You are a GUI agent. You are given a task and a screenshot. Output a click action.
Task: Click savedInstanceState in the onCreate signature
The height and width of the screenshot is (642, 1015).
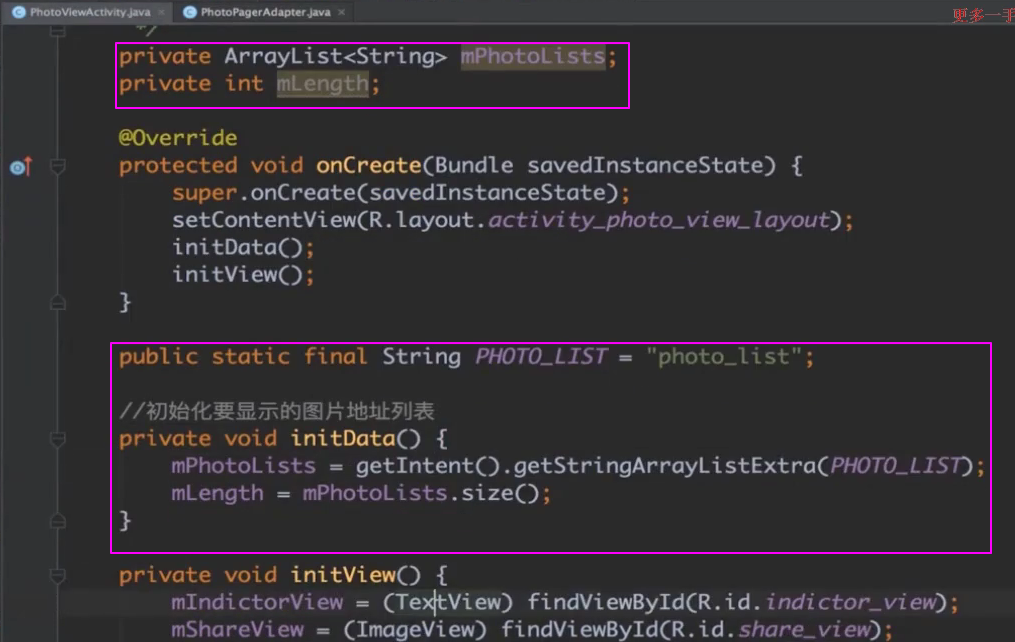[x=645, y=166]
